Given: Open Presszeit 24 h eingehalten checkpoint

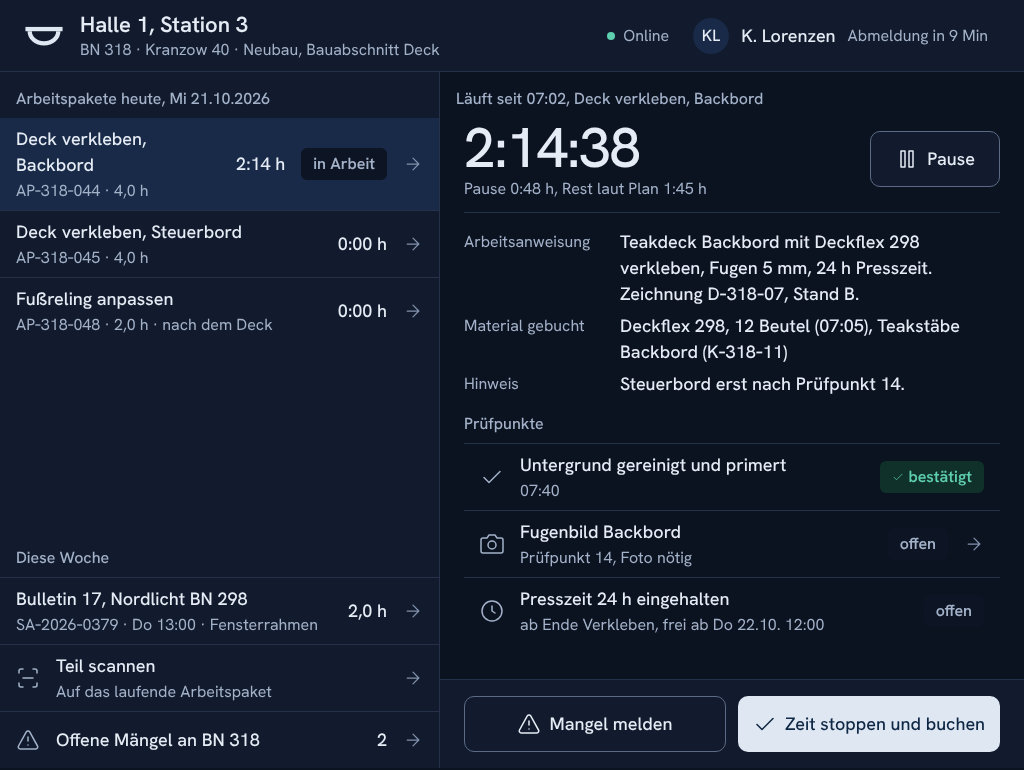Looking at the screenshot, I should [731, 611].
